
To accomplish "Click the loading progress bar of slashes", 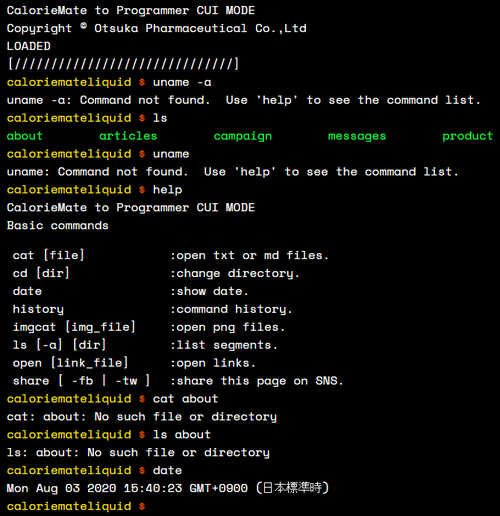I will pos(123,64).
